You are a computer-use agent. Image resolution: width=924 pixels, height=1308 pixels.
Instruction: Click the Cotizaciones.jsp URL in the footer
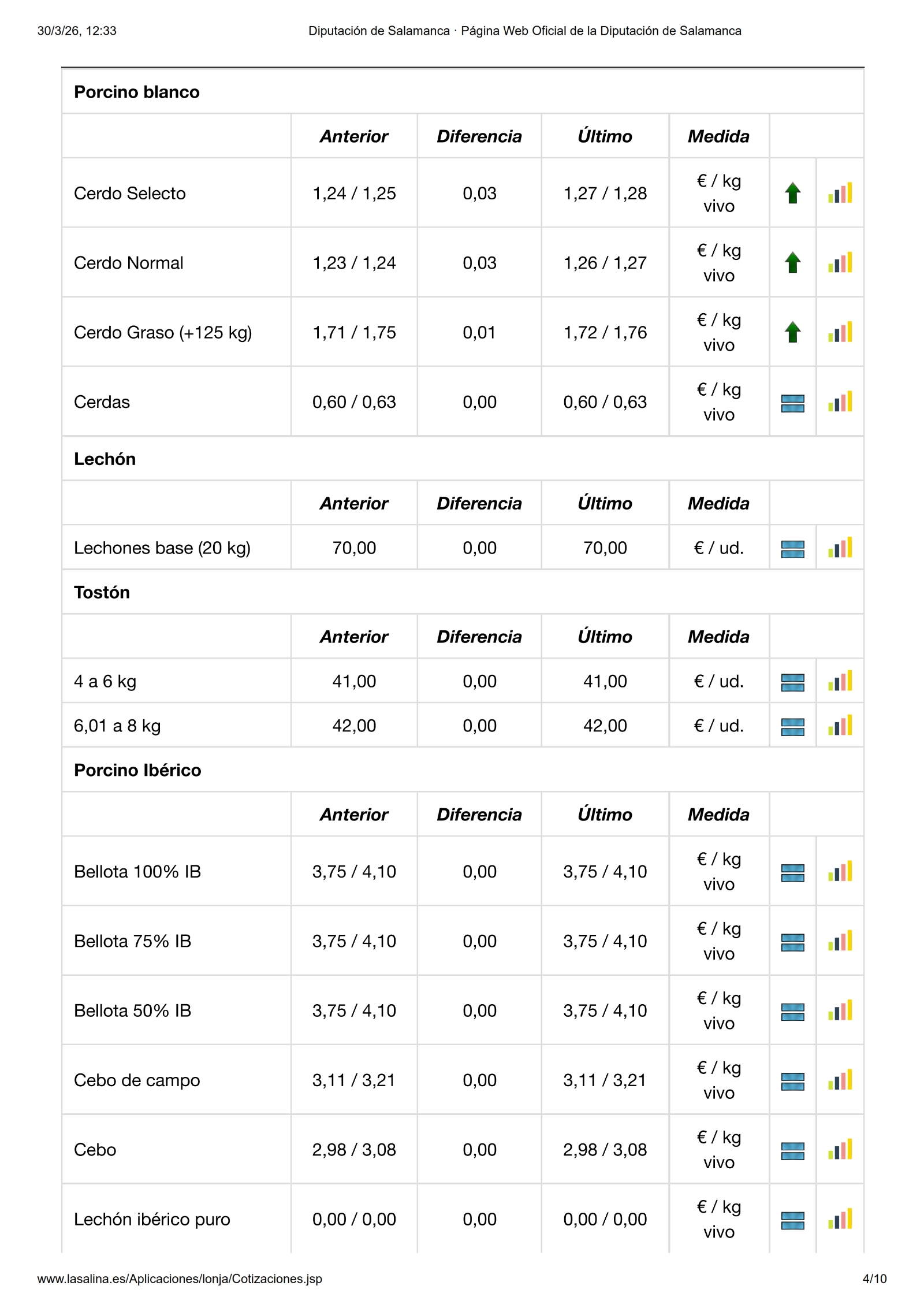coord(180,1279)
